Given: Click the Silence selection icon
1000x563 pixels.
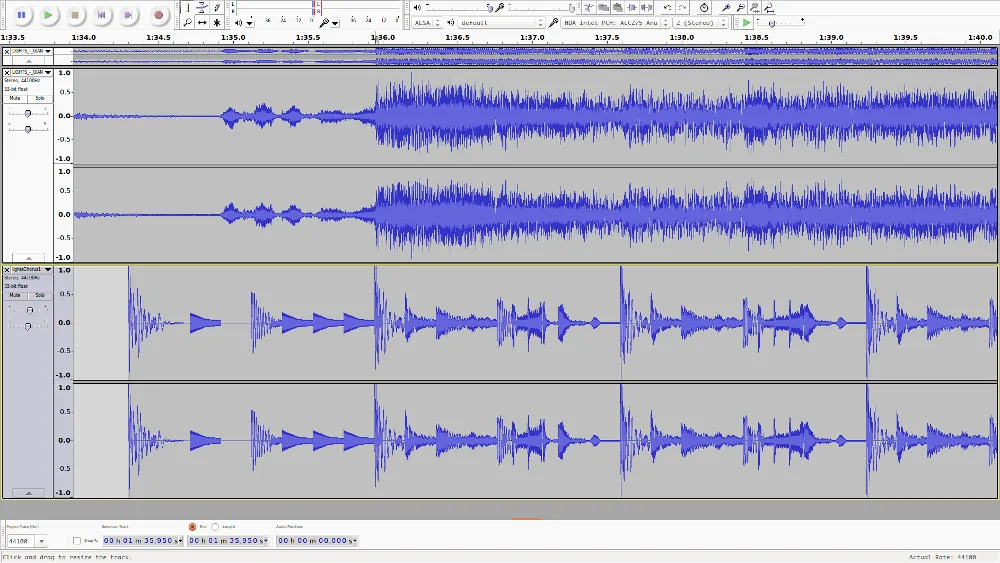Looking at the screenshot, I should 647,8.
